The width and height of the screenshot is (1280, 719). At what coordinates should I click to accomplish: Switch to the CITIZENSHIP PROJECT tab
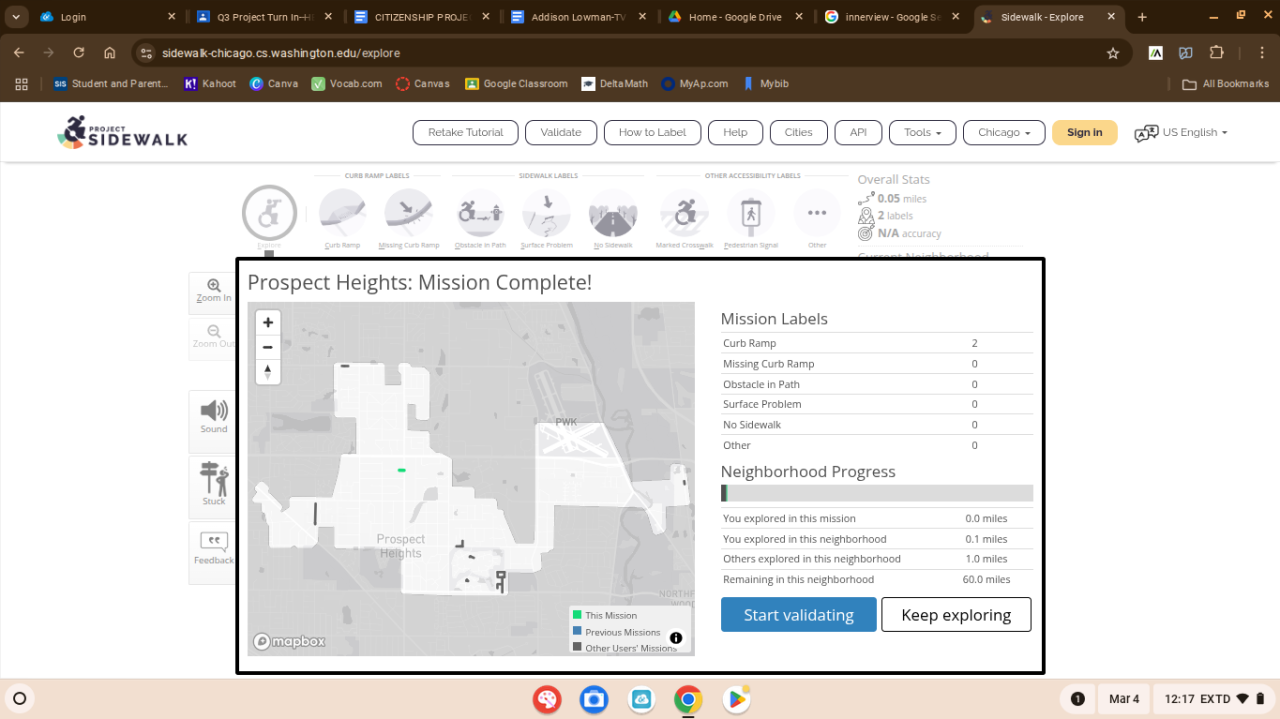point(421,17)
